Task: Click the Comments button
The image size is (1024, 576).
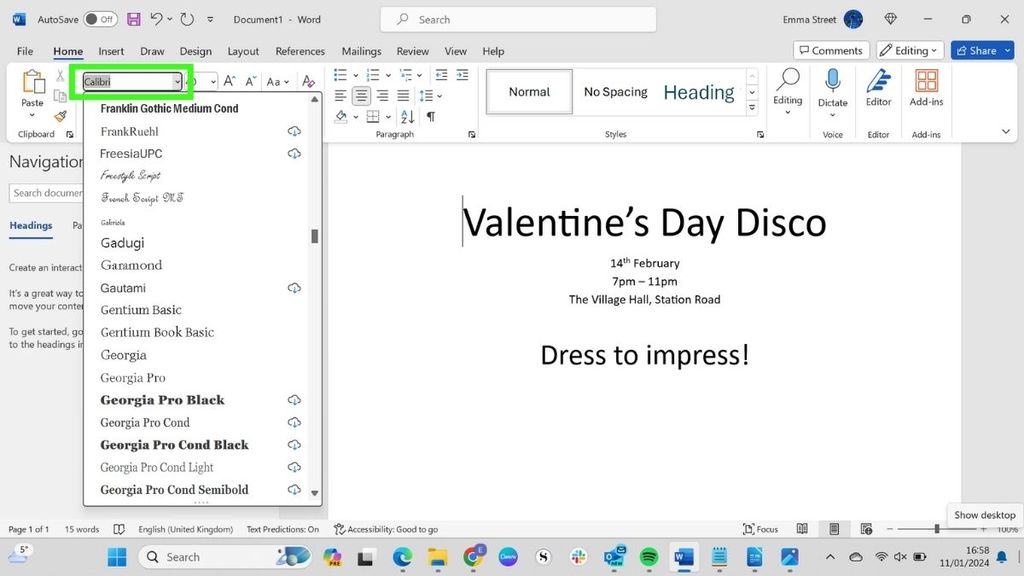Action: [x=830, y=50]
